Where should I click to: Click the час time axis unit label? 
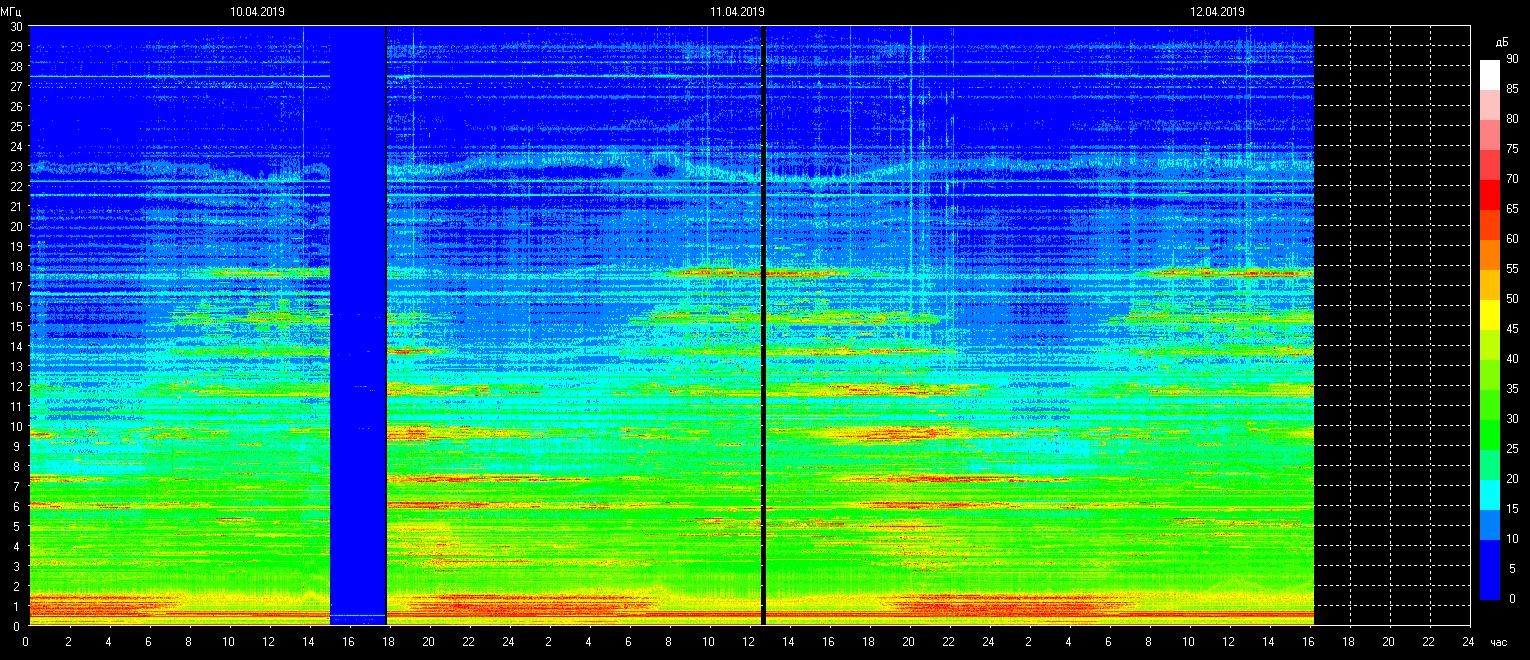coord(1496,643)
